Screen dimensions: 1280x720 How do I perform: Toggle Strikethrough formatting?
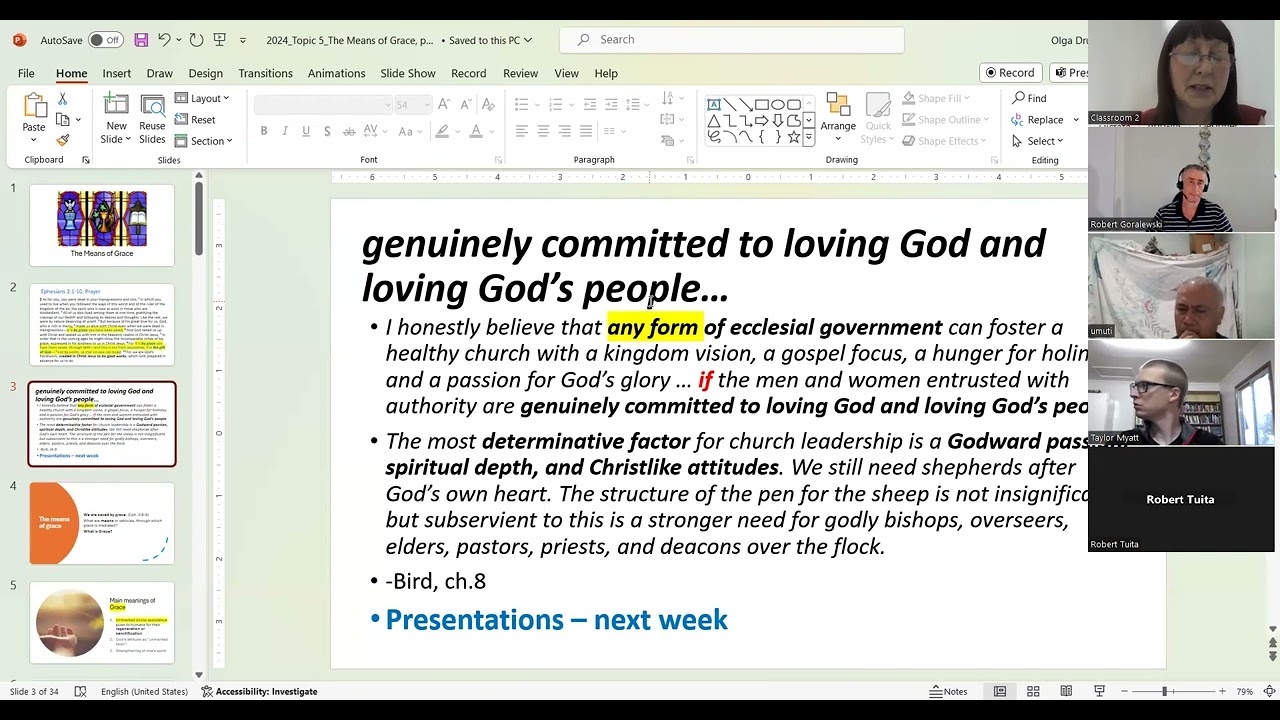coord(349,131)
